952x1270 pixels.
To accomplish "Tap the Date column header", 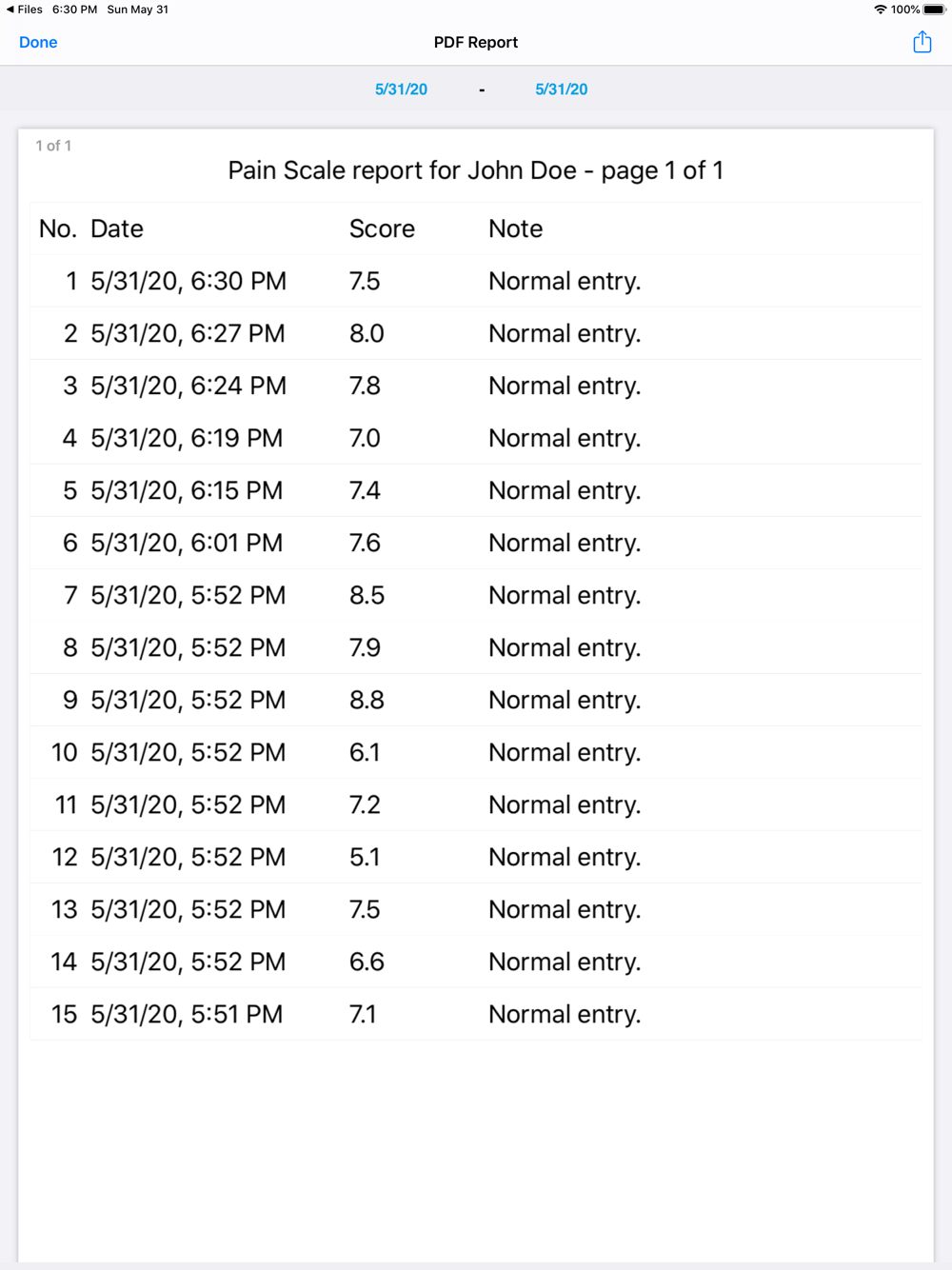I will click(117, 228).
